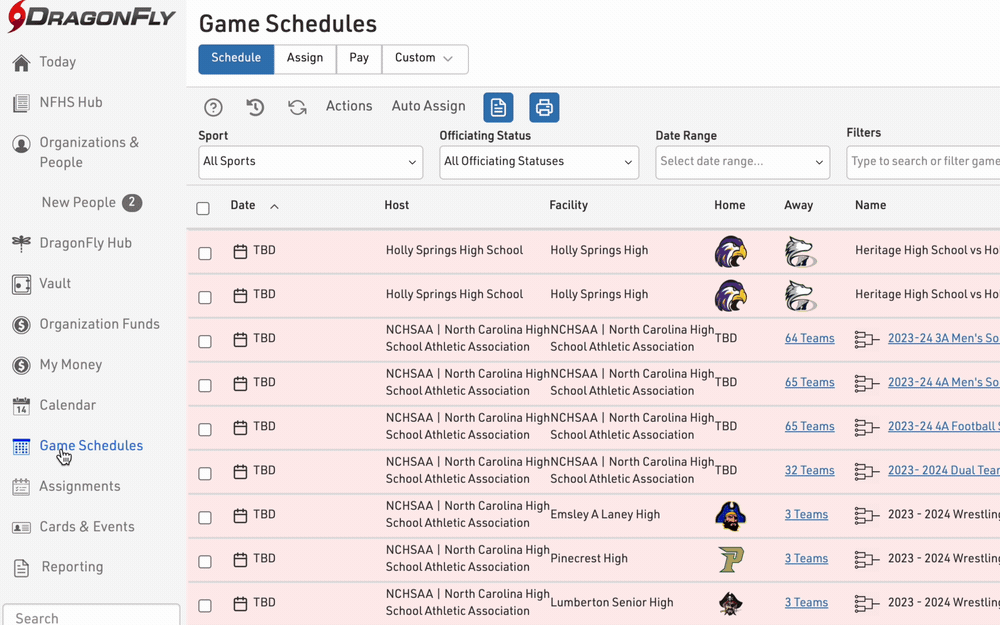The image size is (1000, 625).
Task: Click bracket icon for 2023-24 3A Men's row
Action: point(866,340)
